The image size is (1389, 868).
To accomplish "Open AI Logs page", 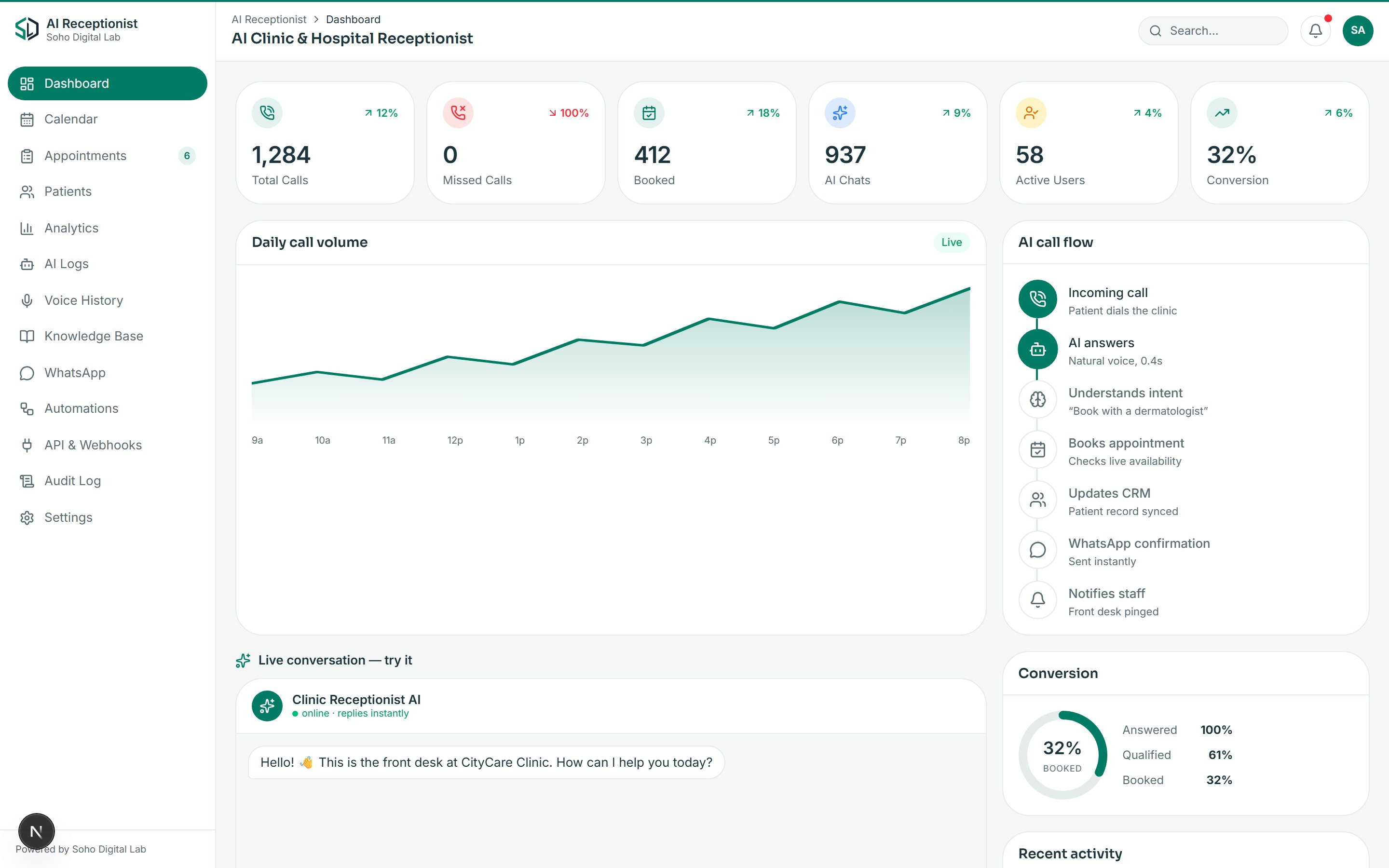I will tap(108, 263).
